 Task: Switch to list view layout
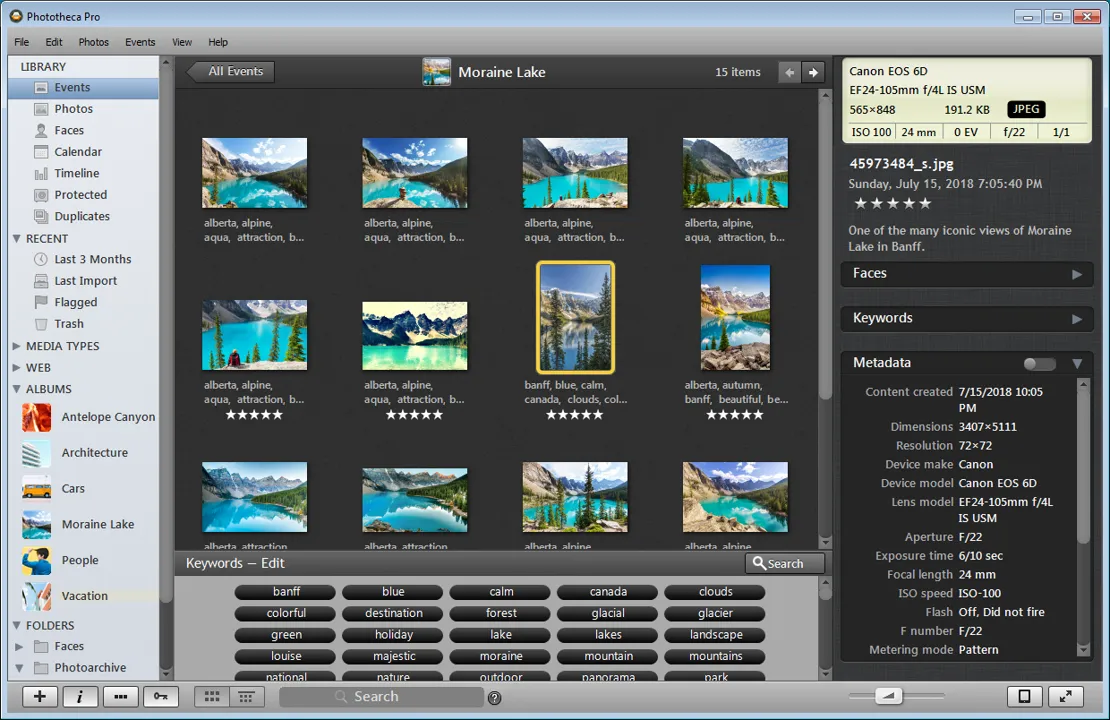[x=246, y=697]
